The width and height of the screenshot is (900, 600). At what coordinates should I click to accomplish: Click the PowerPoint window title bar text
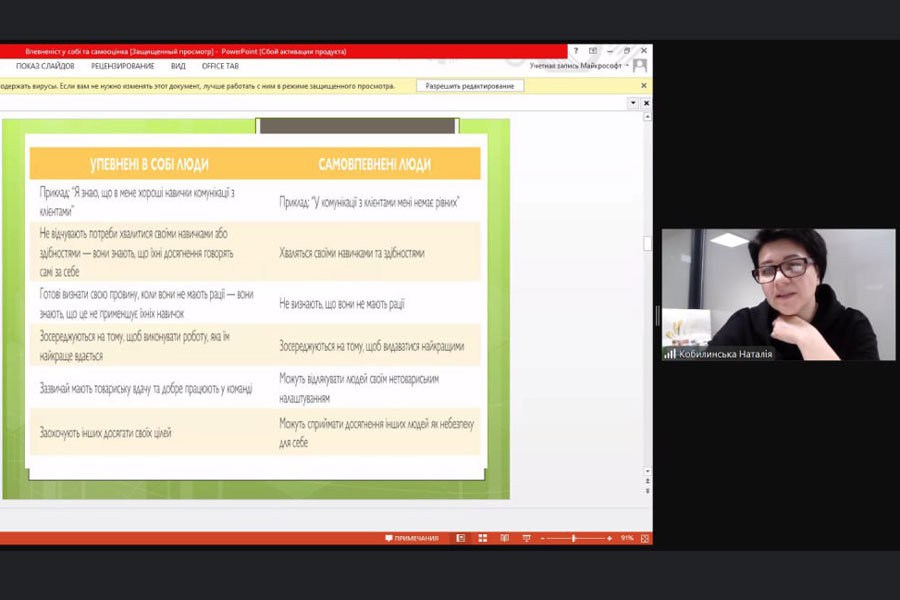click(185, 51)
